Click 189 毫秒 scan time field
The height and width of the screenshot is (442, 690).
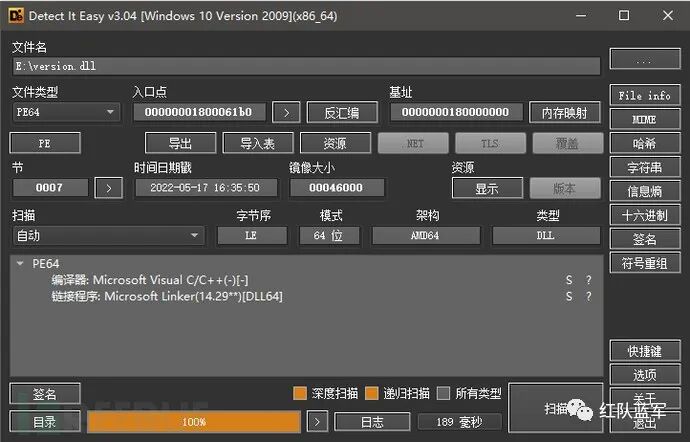point(459,422)
